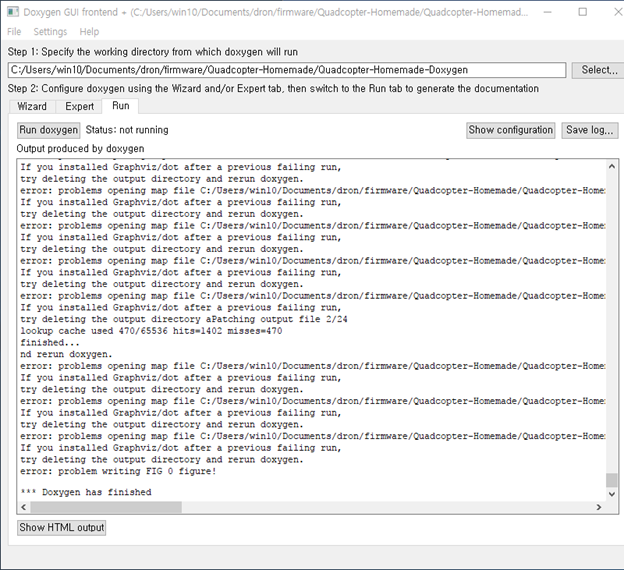Select the Run tab
The width and height of the screenshot is (624, 570).
121,105
